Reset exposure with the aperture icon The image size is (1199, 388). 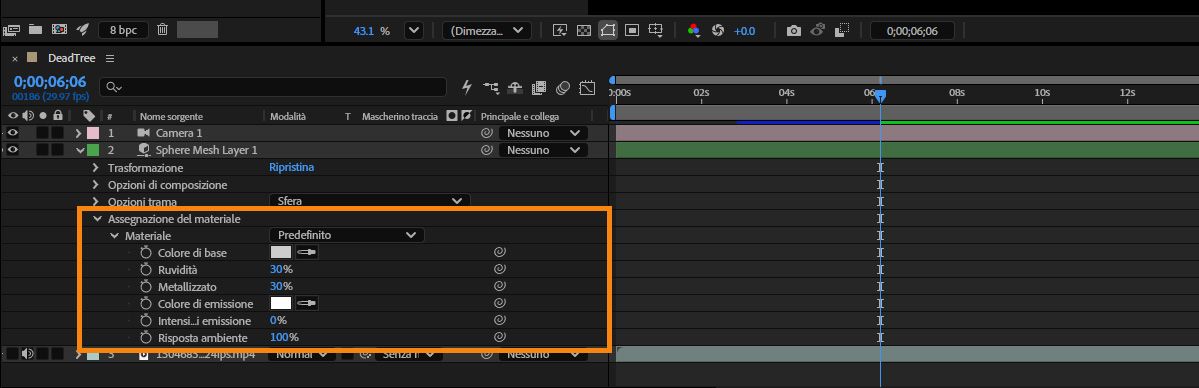tap(717, 31)
